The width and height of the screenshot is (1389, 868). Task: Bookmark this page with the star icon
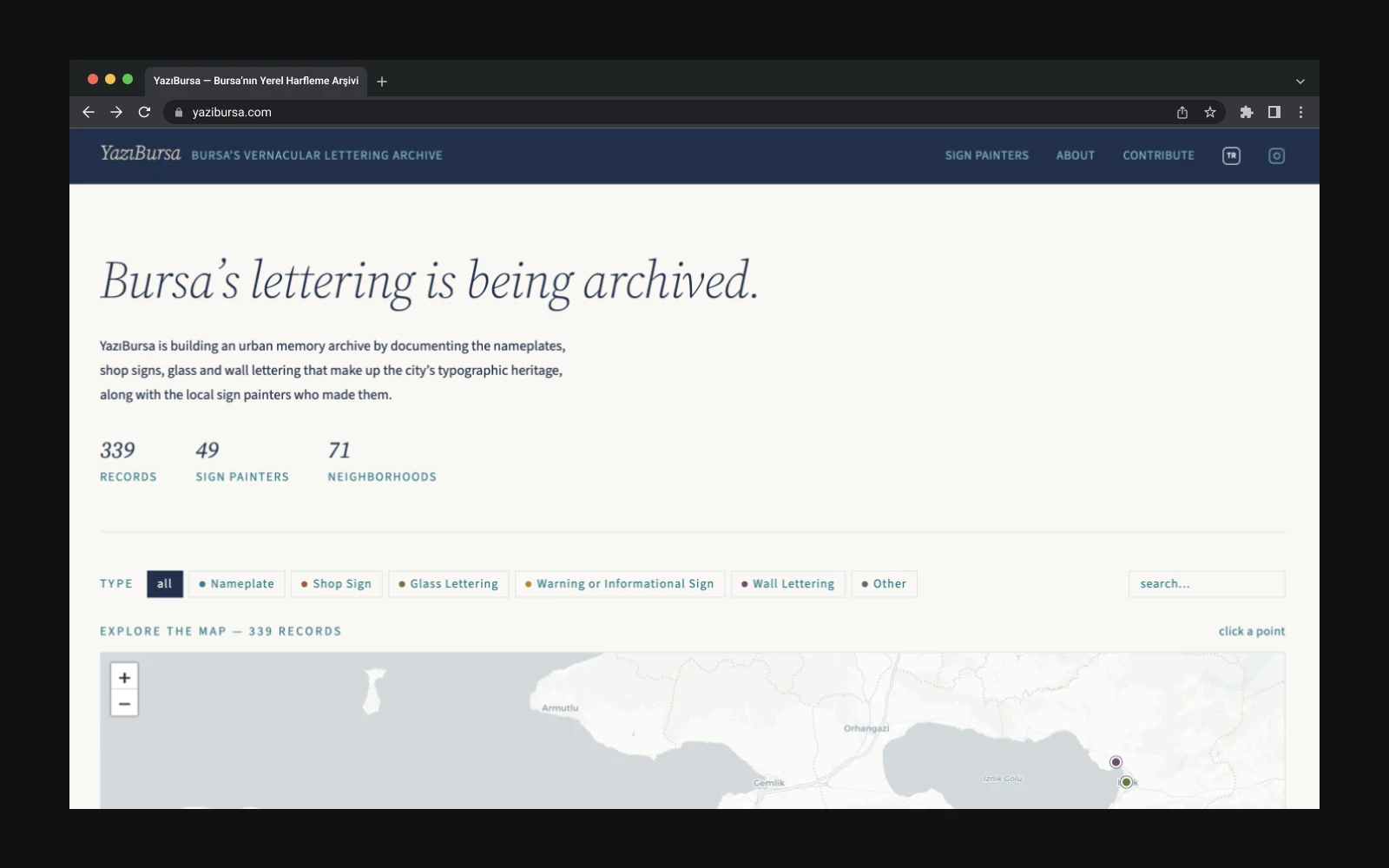(x=1210, y=112)
